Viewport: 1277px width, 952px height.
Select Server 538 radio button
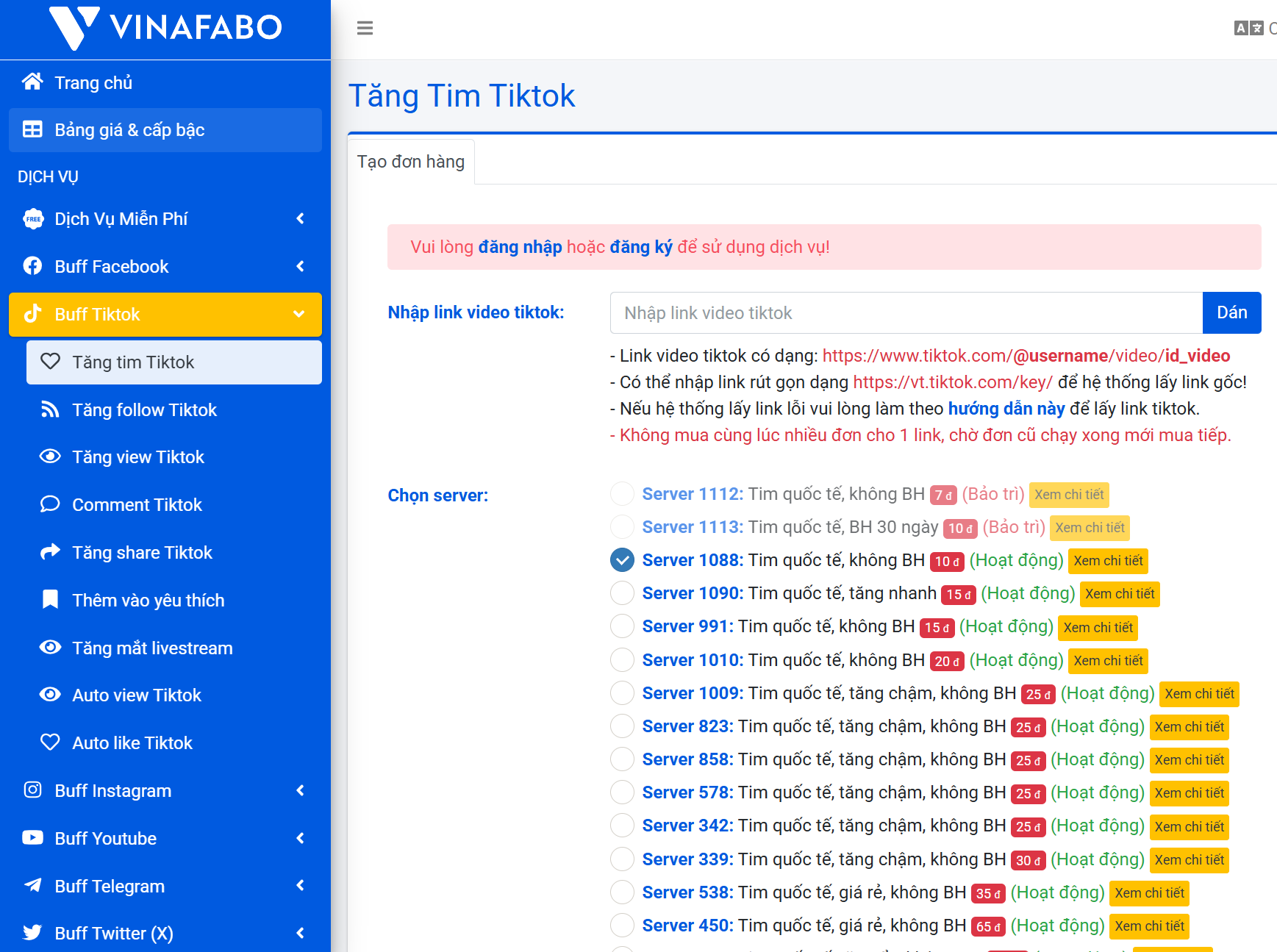click(622, 892)
